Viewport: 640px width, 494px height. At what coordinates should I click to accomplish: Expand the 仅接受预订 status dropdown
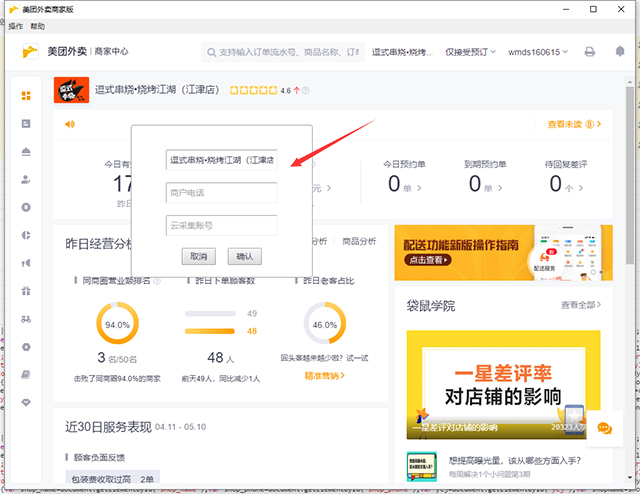pyautogui.click(x=470, y=52)
